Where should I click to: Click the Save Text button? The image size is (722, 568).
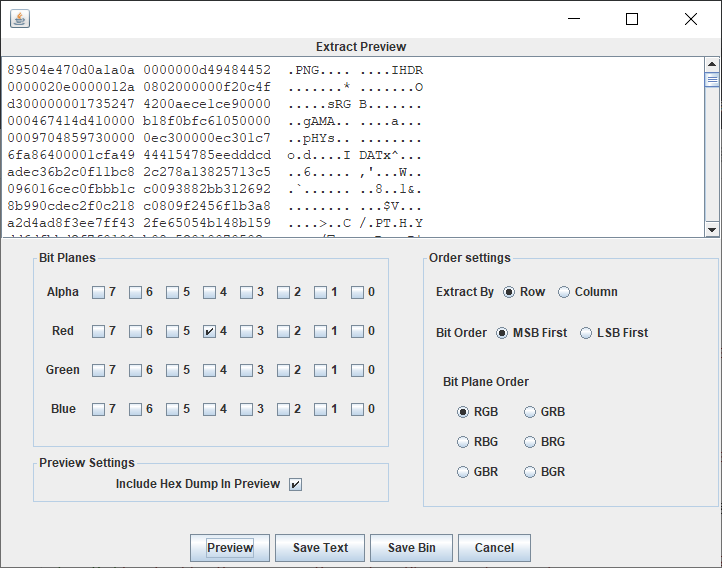point(320,548)
